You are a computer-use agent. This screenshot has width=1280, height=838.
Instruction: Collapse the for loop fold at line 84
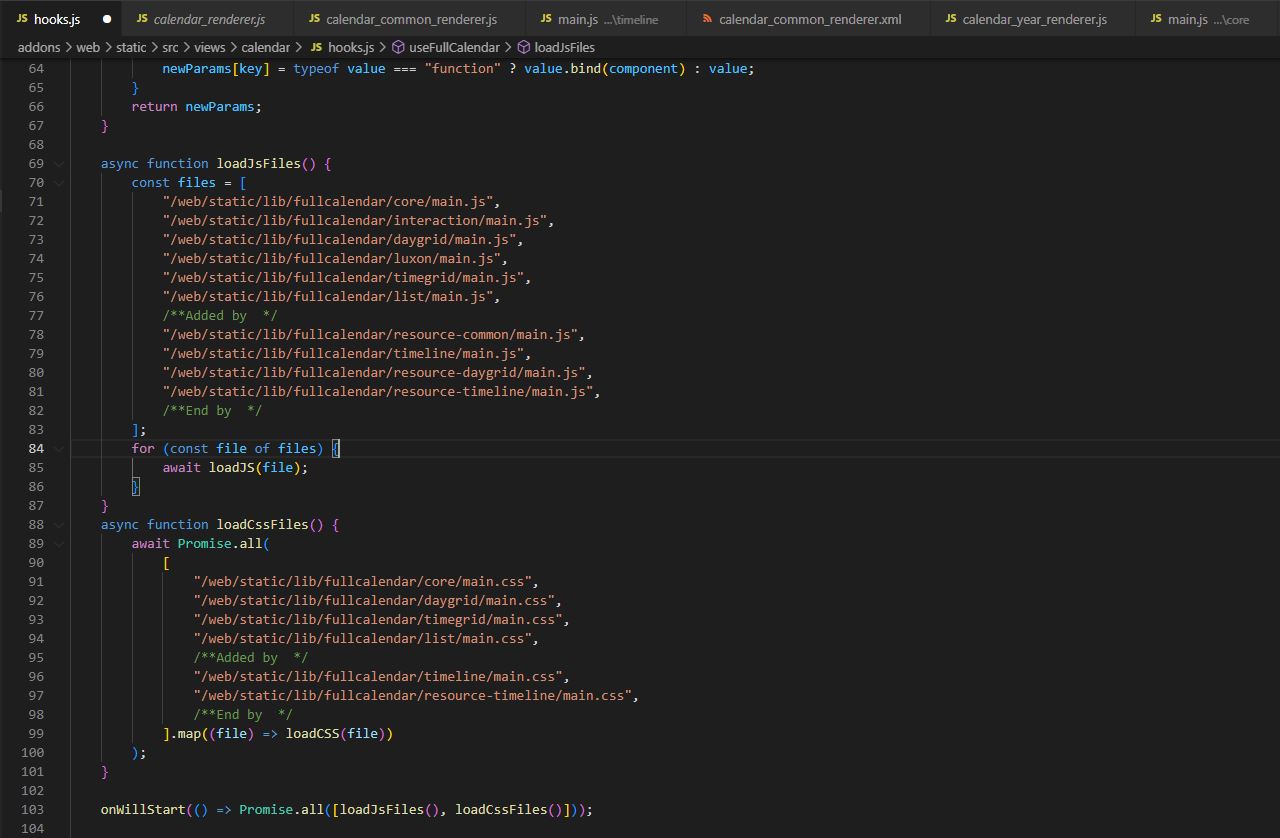coord(57,448)
